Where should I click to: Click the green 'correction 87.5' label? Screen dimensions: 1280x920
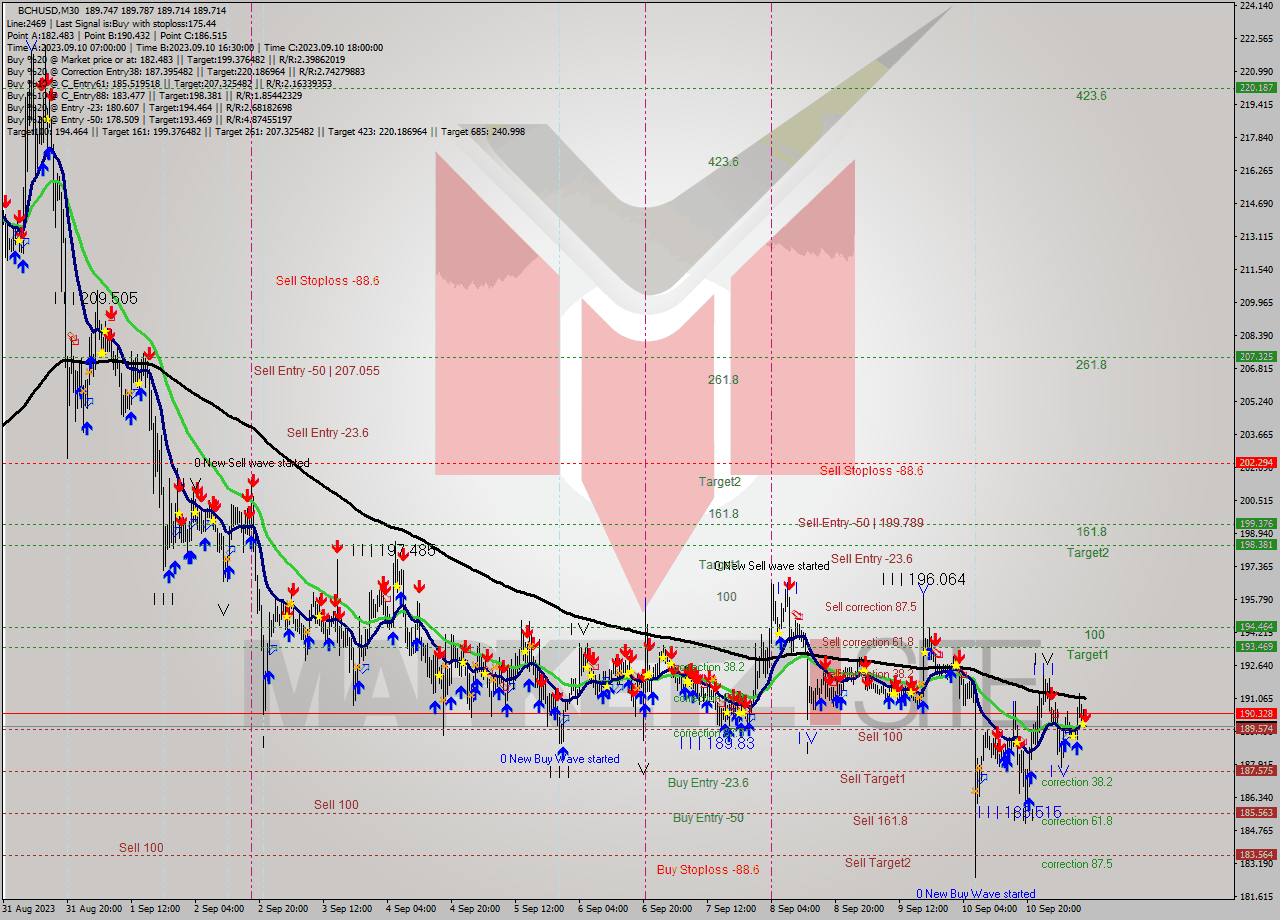[x=1077, y=863]
